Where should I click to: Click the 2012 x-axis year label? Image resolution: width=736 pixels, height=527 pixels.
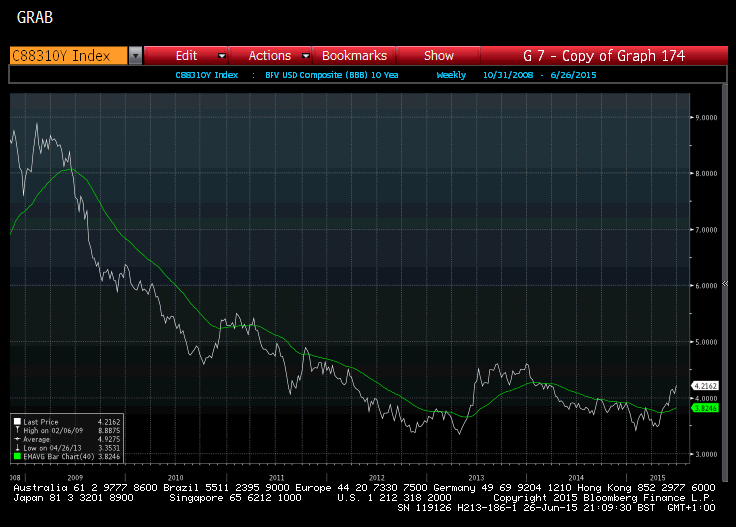[376, 478]
